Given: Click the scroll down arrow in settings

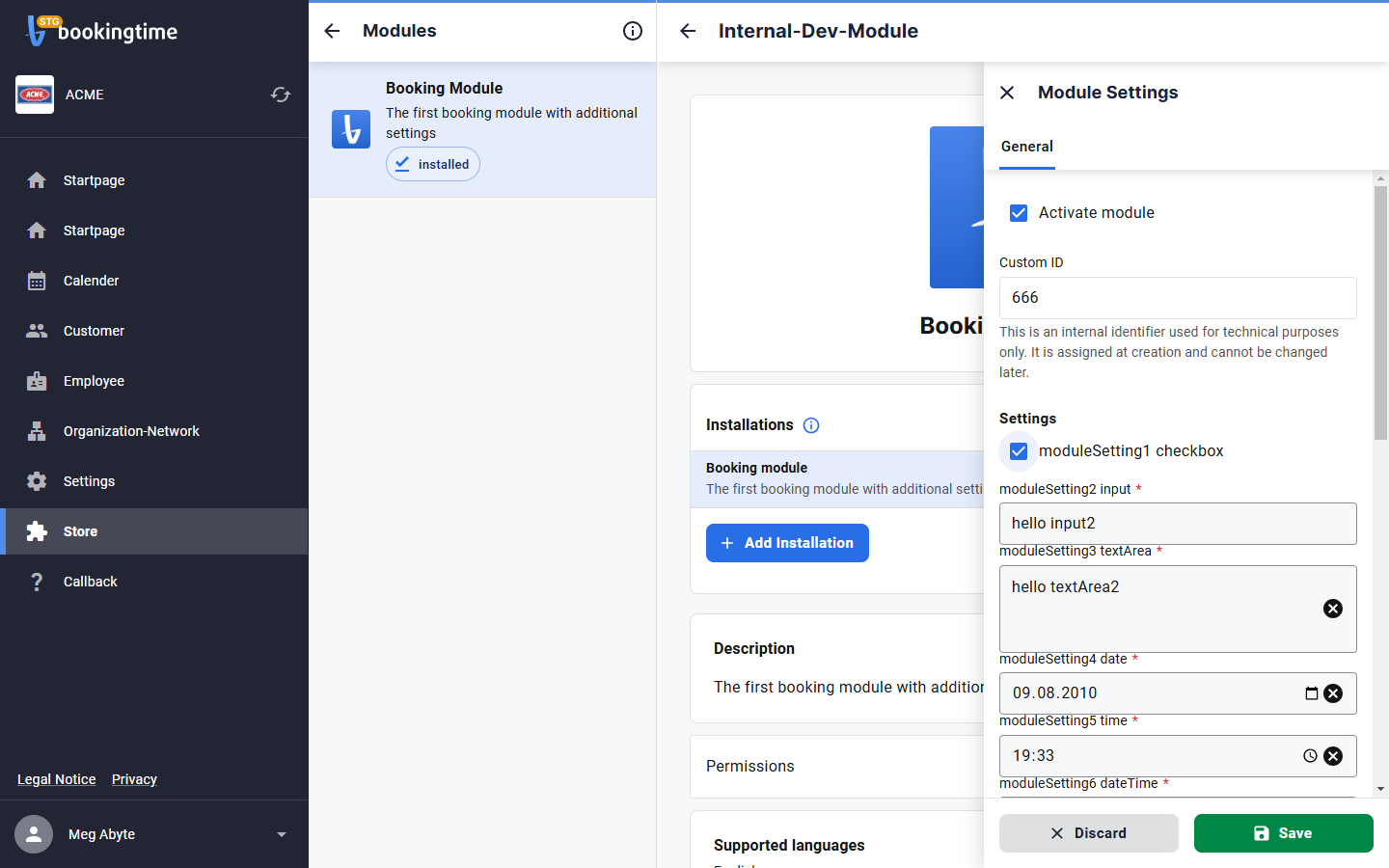Looking at the screenshot, I should [x=1381, y=789].
